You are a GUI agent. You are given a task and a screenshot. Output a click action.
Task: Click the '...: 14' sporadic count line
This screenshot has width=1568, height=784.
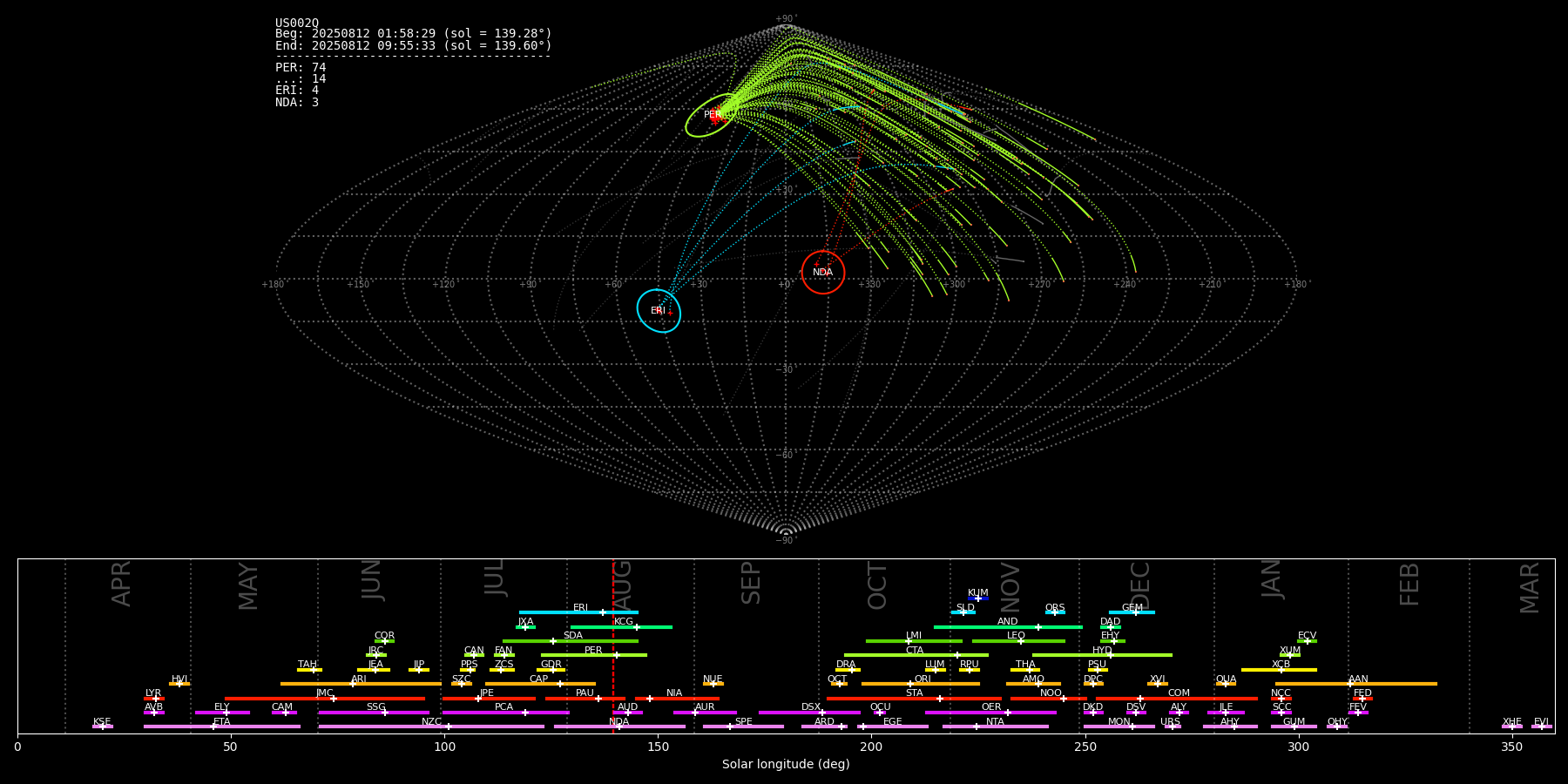click(x=301, y=79)
